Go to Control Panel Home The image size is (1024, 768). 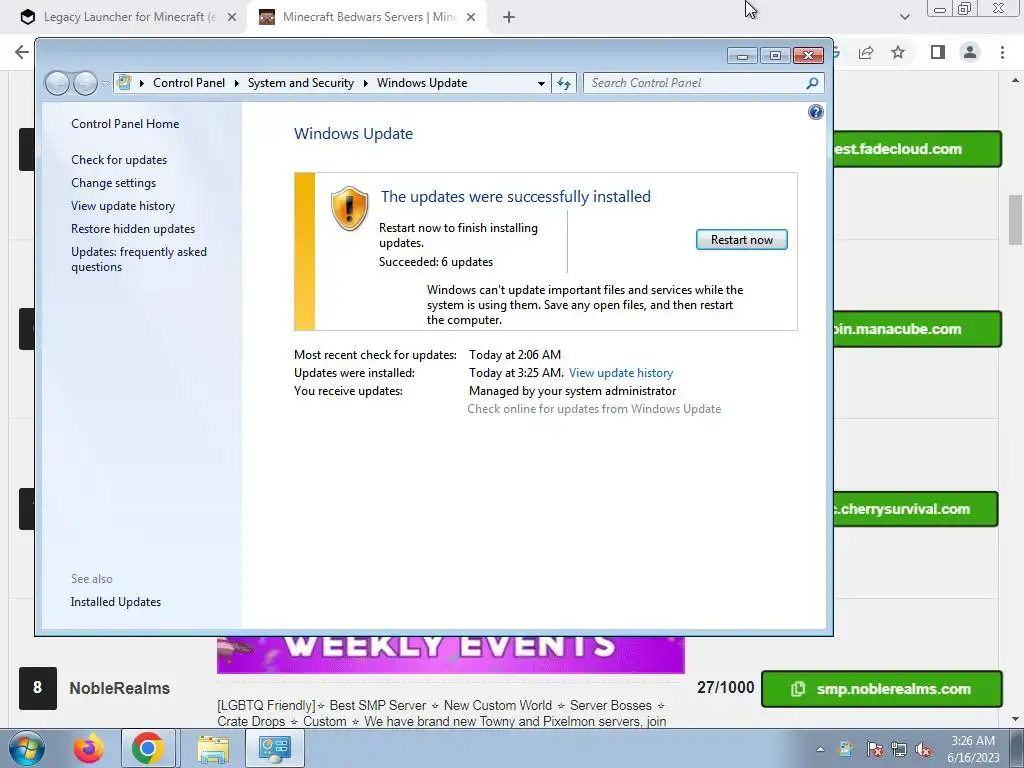125,123
